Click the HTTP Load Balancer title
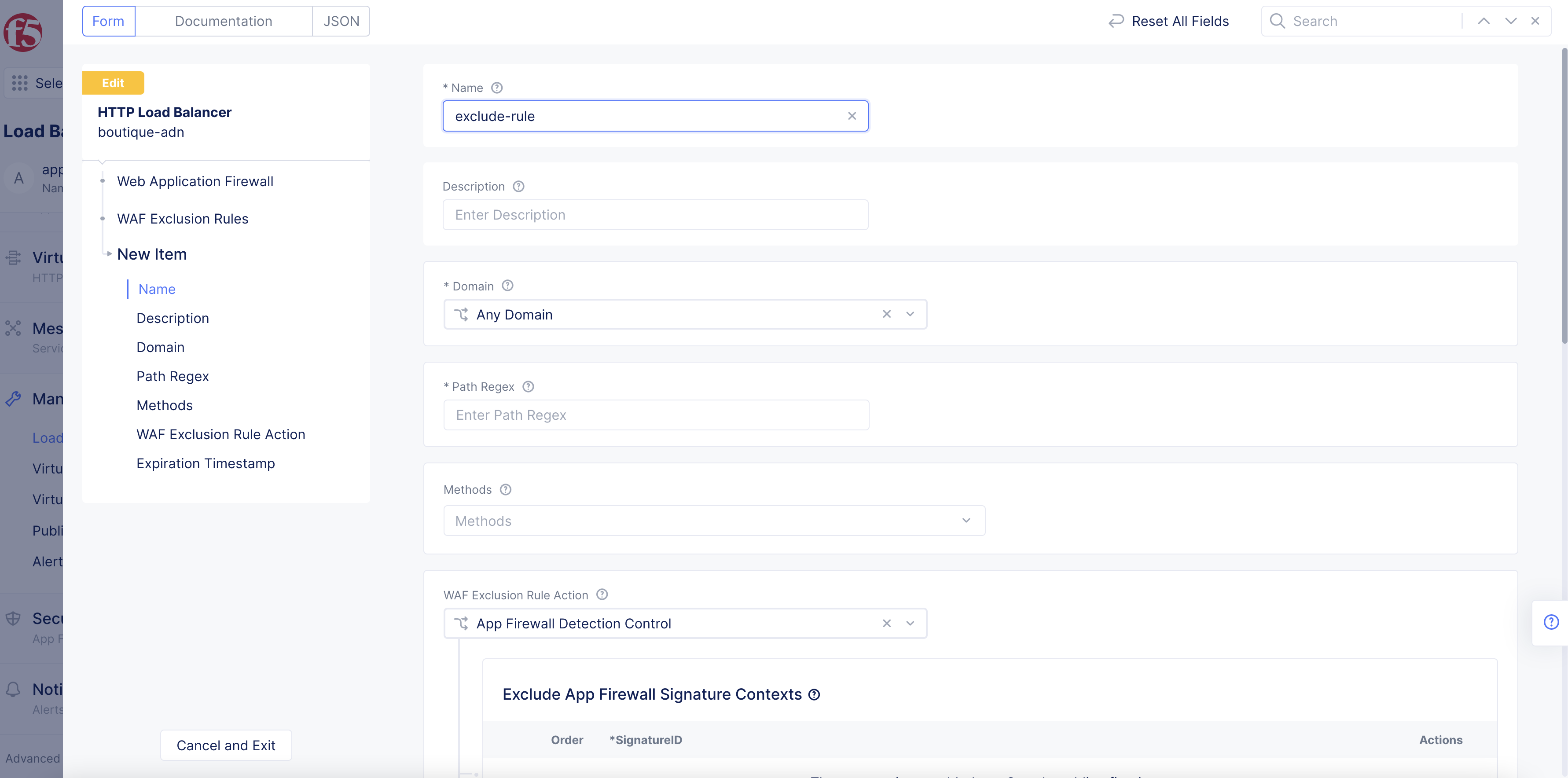Image resolution: width=1568 pixels, height=778 pixels. point(164,112)
